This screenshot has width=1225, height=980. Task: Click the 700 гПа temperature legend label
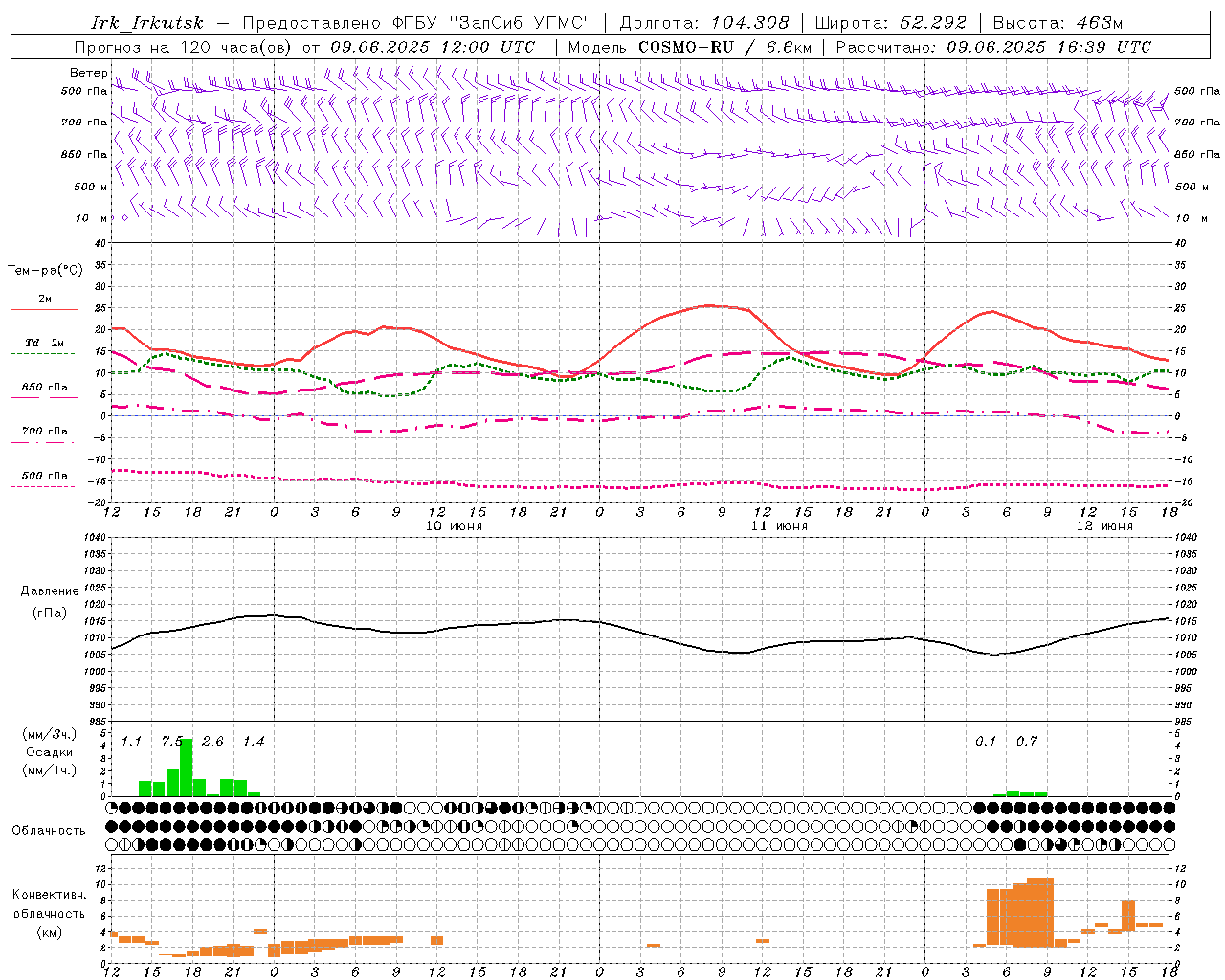click(x=45, y=431)
